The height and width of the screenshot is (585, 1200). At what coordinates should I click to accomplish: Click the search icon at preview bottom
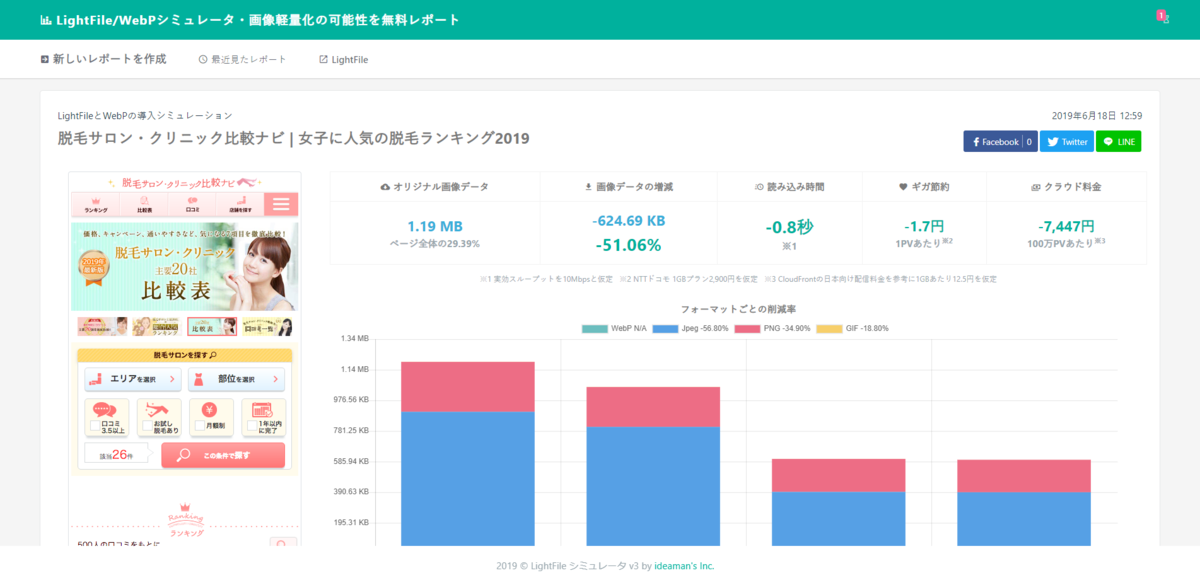pyautogui.click(x=283, y=546)
